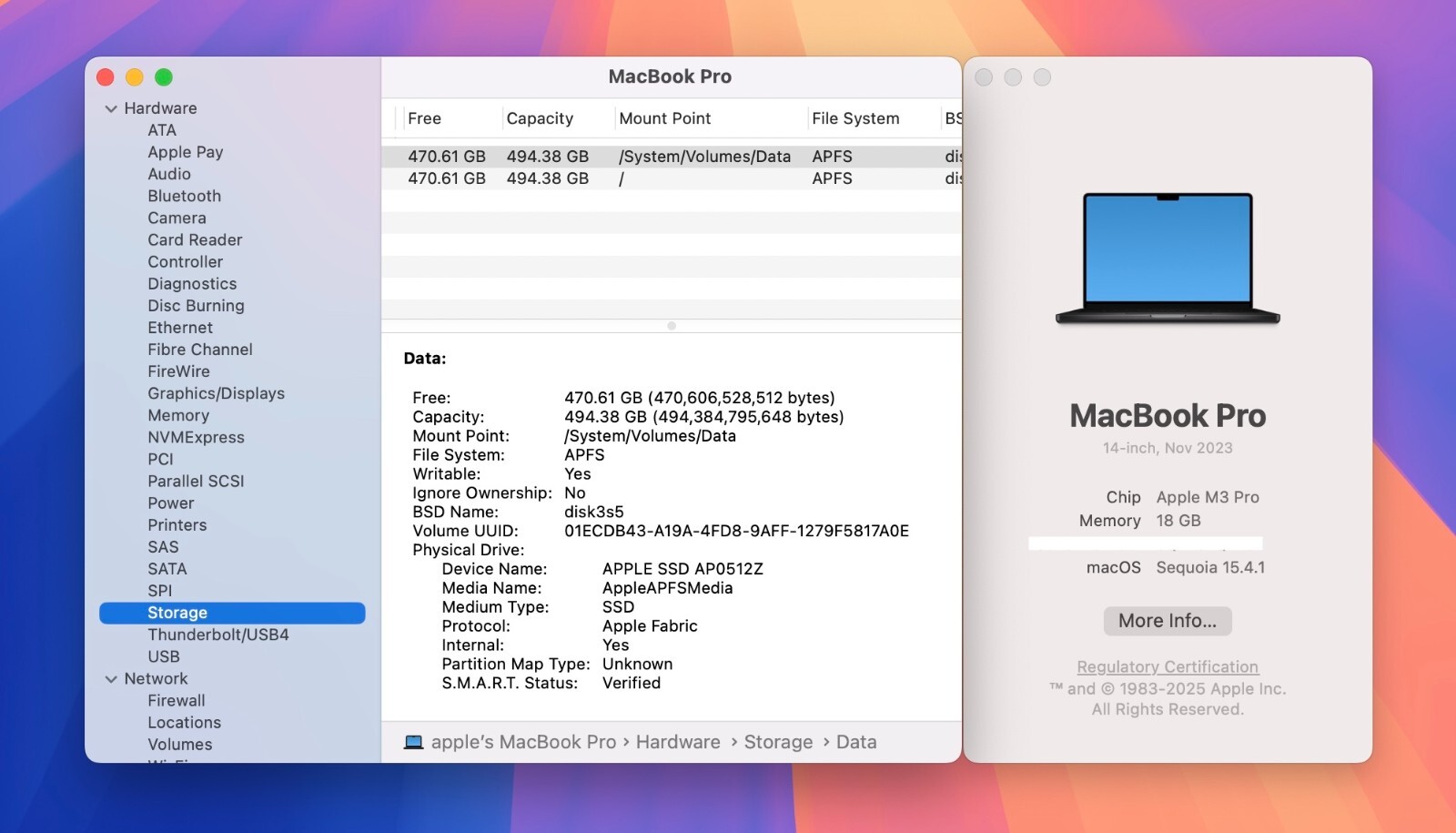The height and width of the screenshot is (833, 1456).
Task: Sort by File System column header
Action: (855, 118)
